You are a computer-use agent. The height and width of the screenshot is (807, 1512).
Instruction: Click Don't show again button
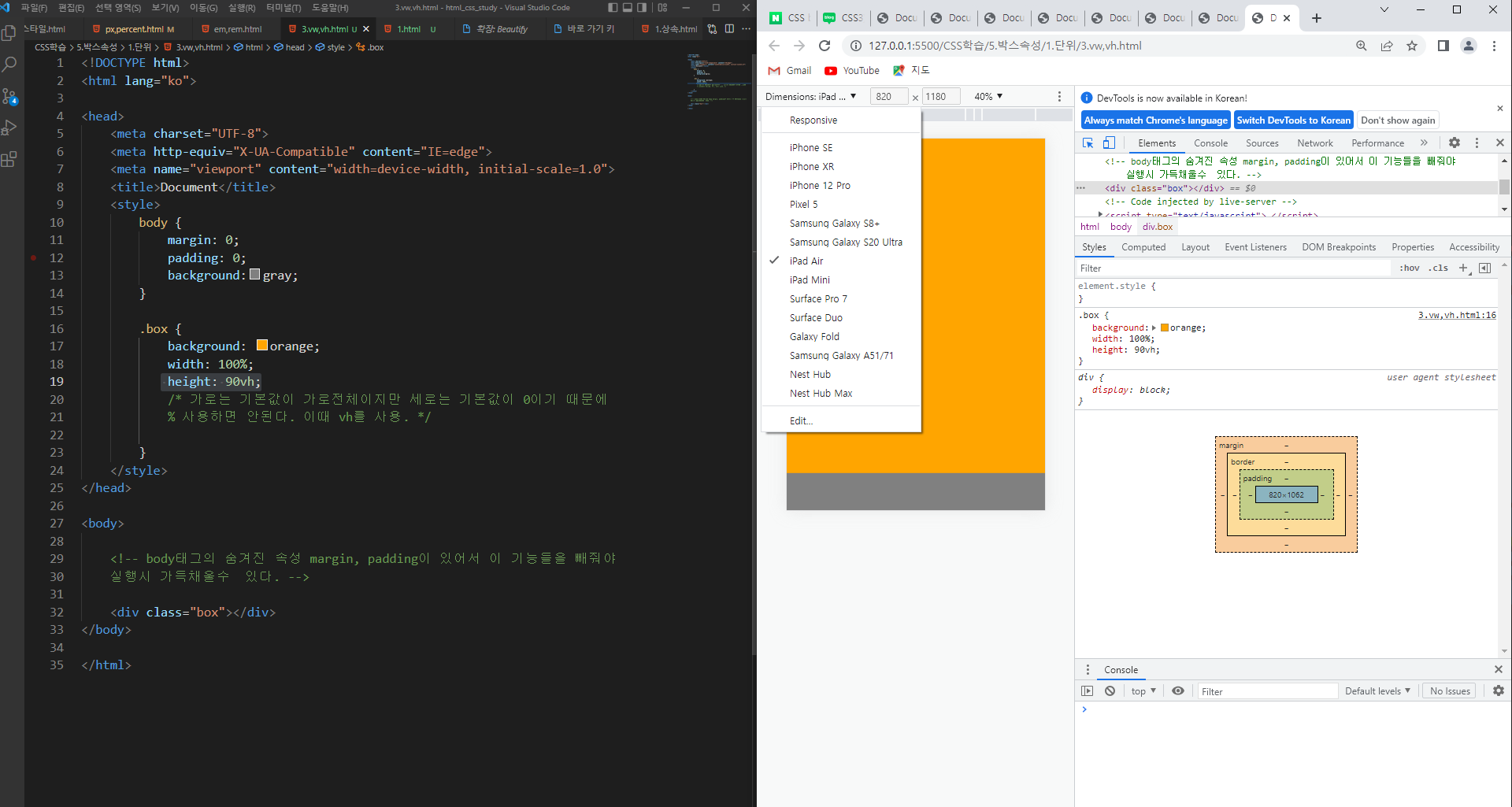coord(1398,120)
